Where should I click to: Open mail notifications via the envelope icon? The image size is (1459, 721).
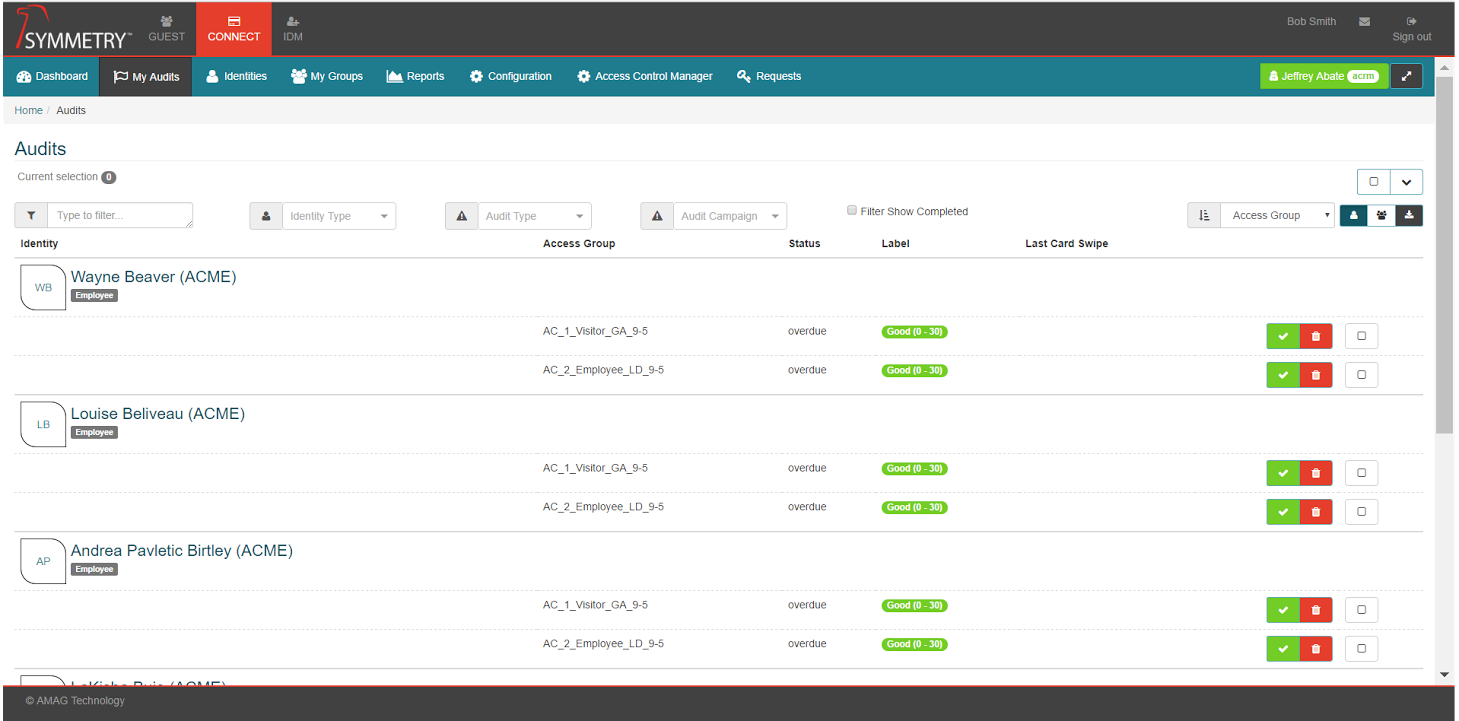[x=1364, y=21]
